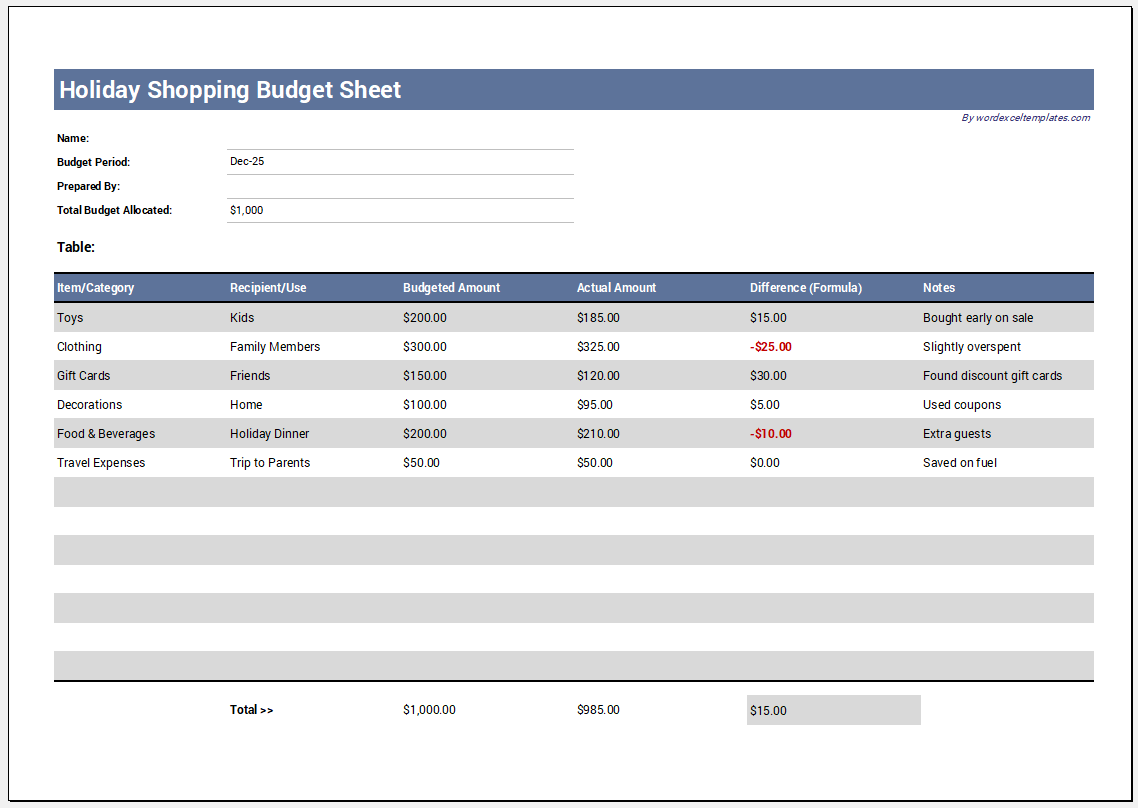
Task: Select the Found discount gift cards note
Action: pyautogui.click(x=992, y=376)
